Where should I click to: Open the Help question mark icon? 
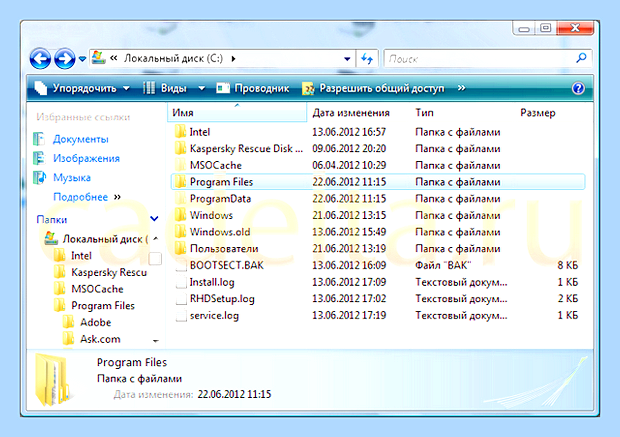(578, 88)
